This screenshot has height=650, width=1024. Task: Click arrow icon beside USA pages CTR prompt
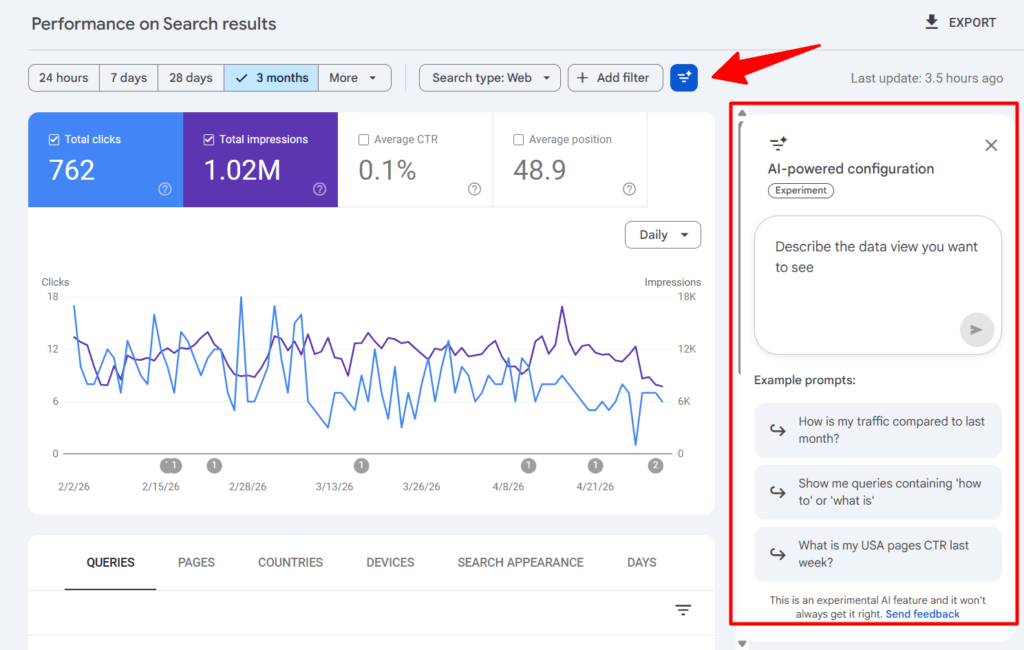click(x=777, y=554)
